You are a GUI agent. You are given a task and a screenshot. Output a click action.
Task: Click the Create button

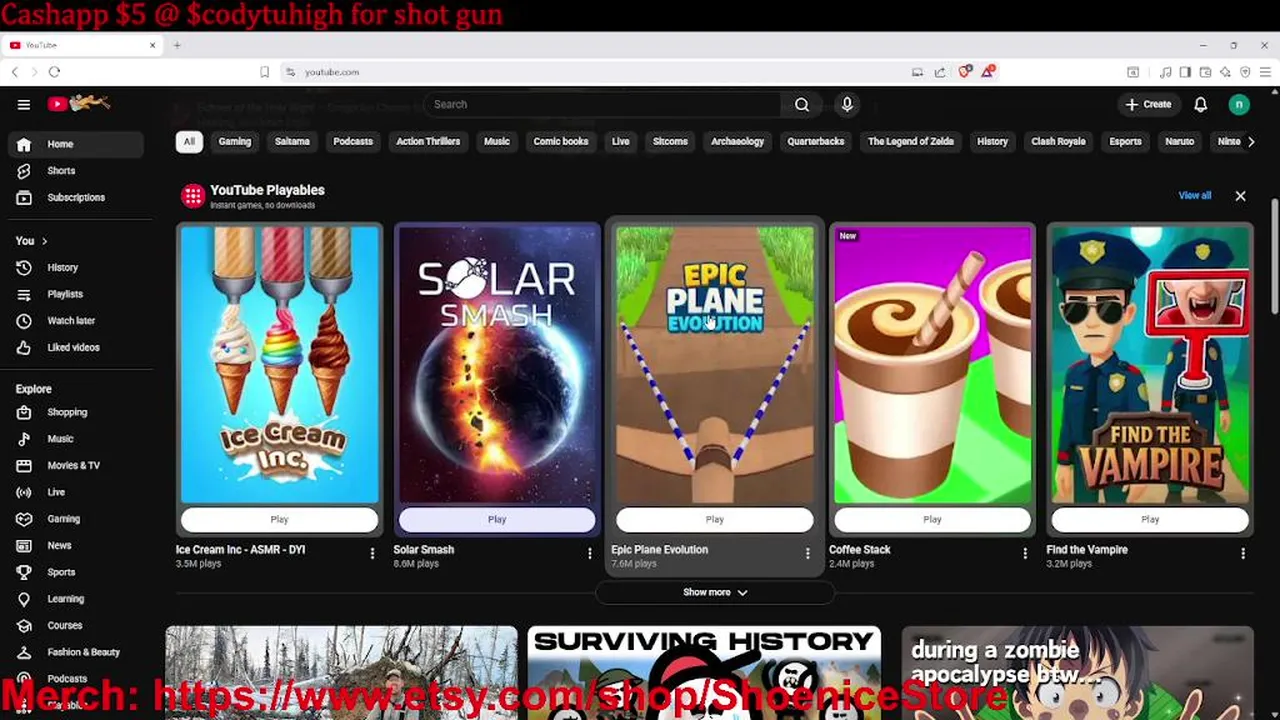[1148, 104]
